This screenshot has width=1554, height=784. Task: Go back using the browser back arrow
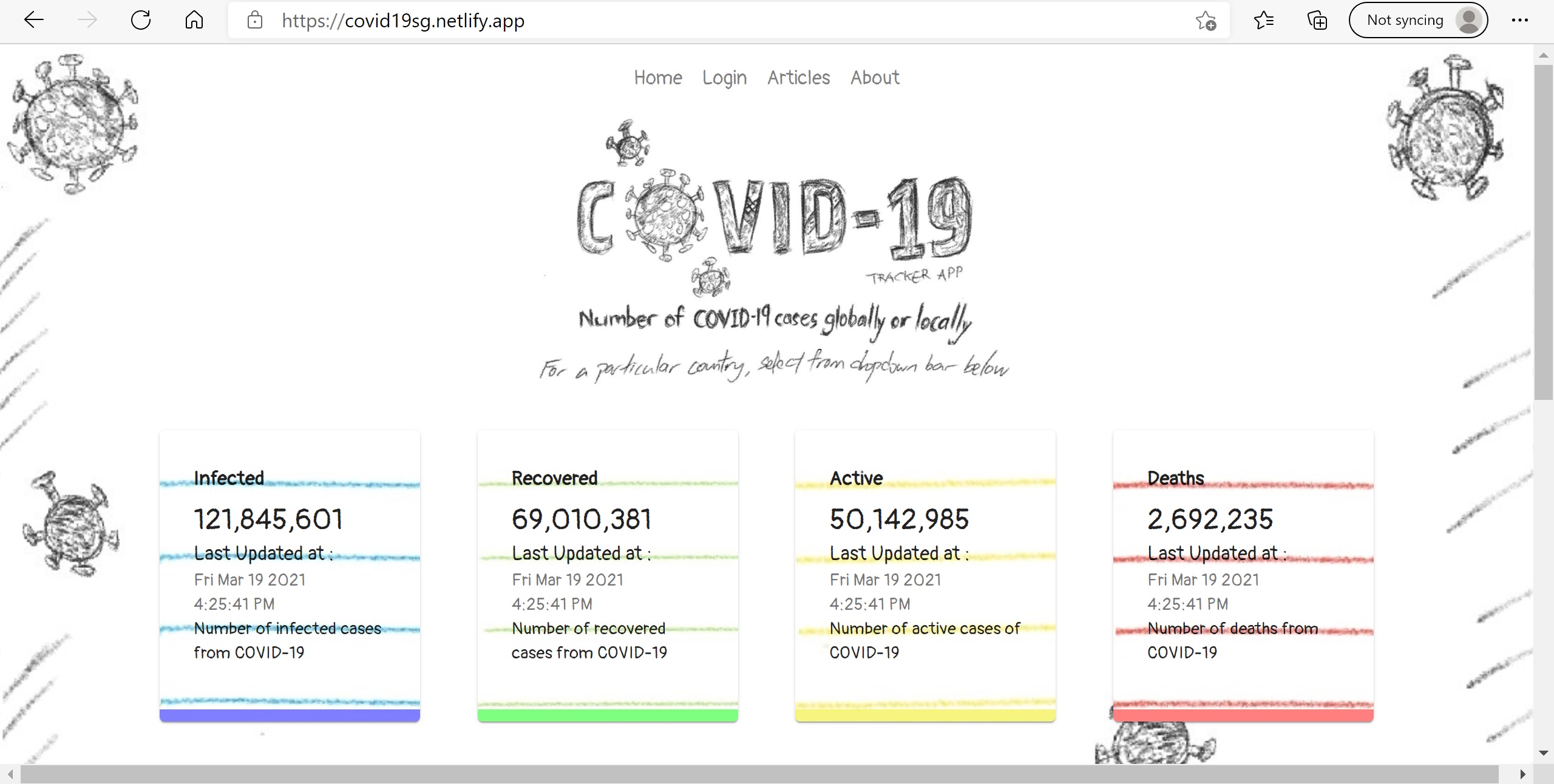pyautogui.click(x=34, y=20)
